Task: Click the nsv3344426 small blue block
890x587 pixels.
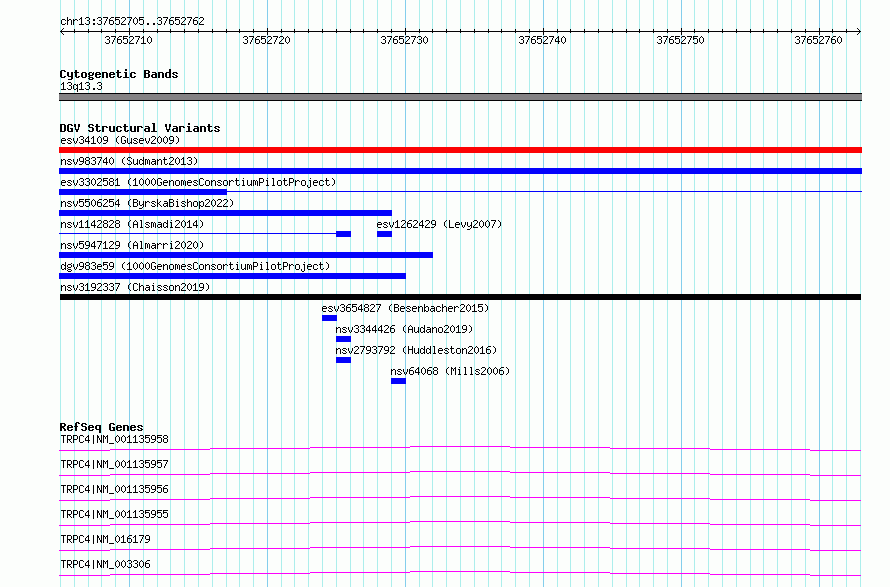Action: coord(343,339)
